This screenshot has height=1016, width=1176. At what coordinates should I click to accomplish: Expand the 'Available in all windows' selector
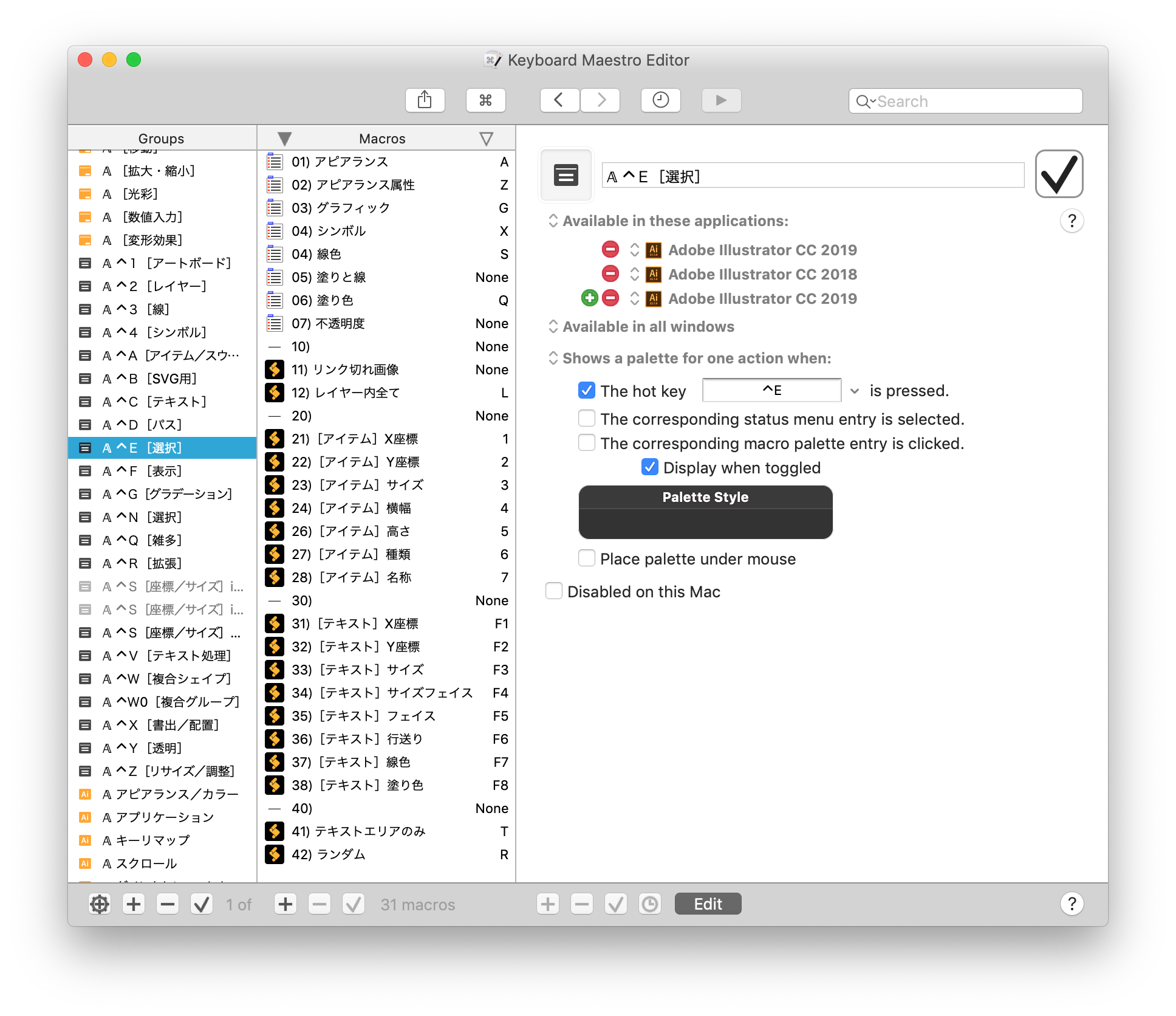(x=644, y=327)
